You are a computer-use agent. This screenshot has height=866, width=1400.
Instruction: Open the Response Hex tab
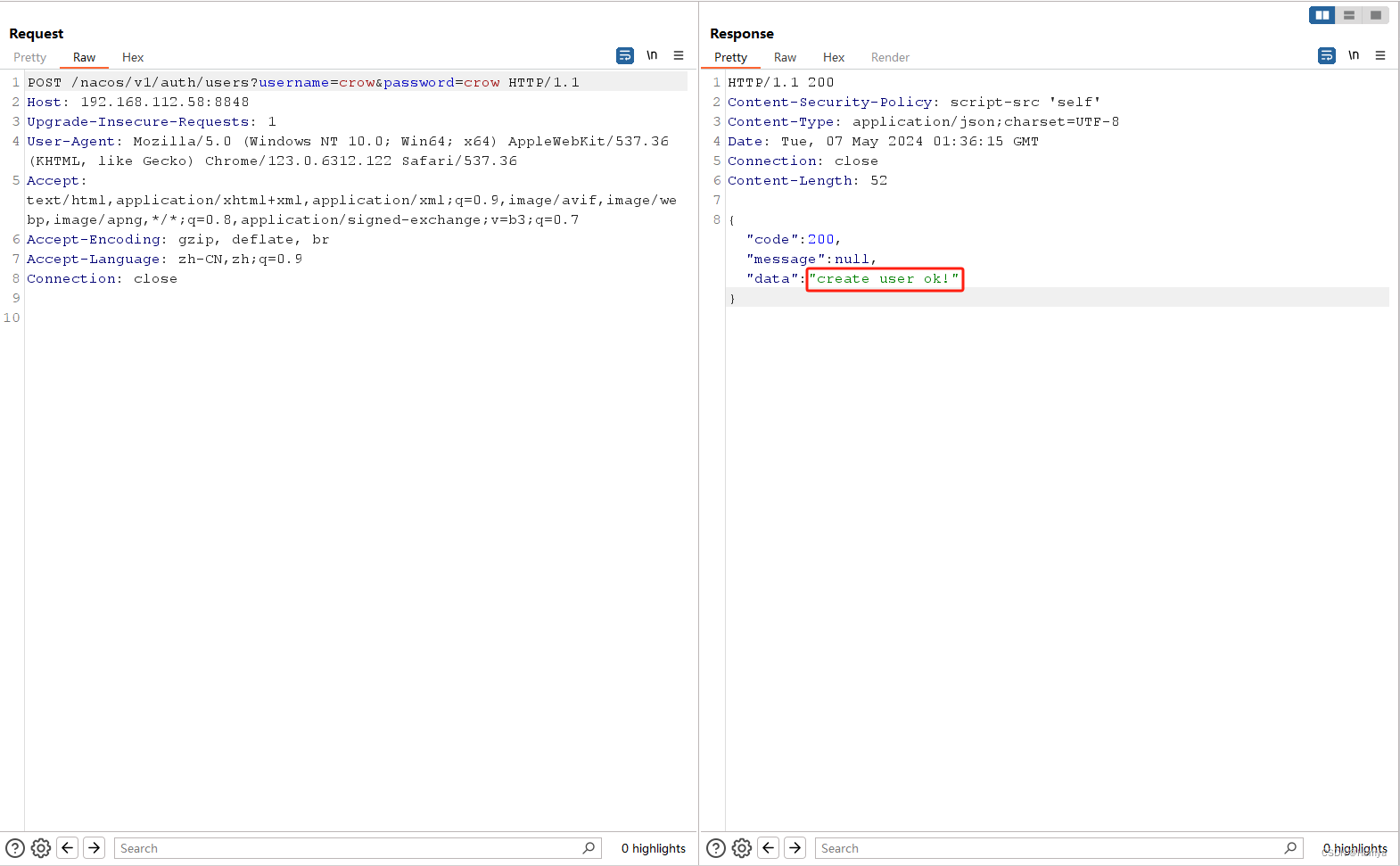(834, 57)
